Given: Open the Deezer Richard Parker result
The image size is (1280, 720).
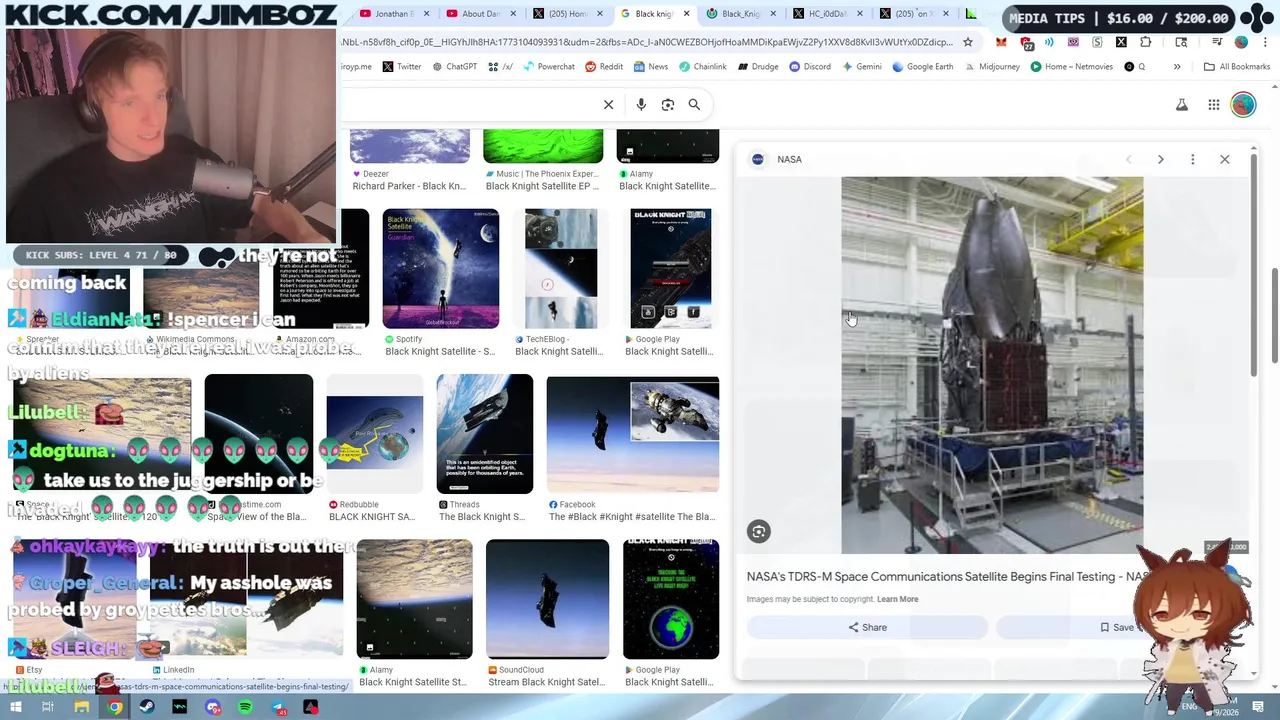Looking at the screenshot, I should click(x=409, y=180).
